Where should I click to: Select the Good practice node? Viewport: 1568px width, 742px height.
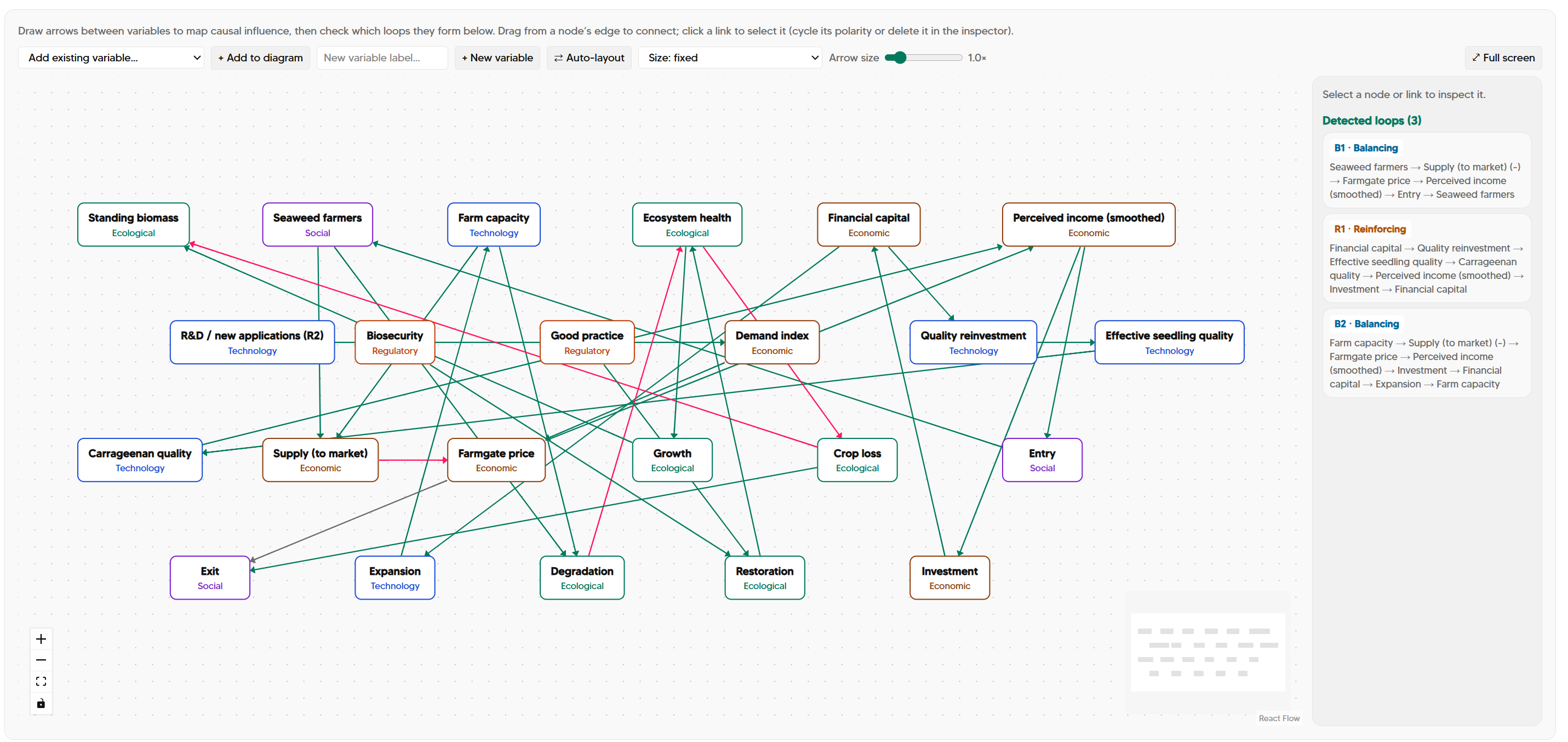coord(587,342)
